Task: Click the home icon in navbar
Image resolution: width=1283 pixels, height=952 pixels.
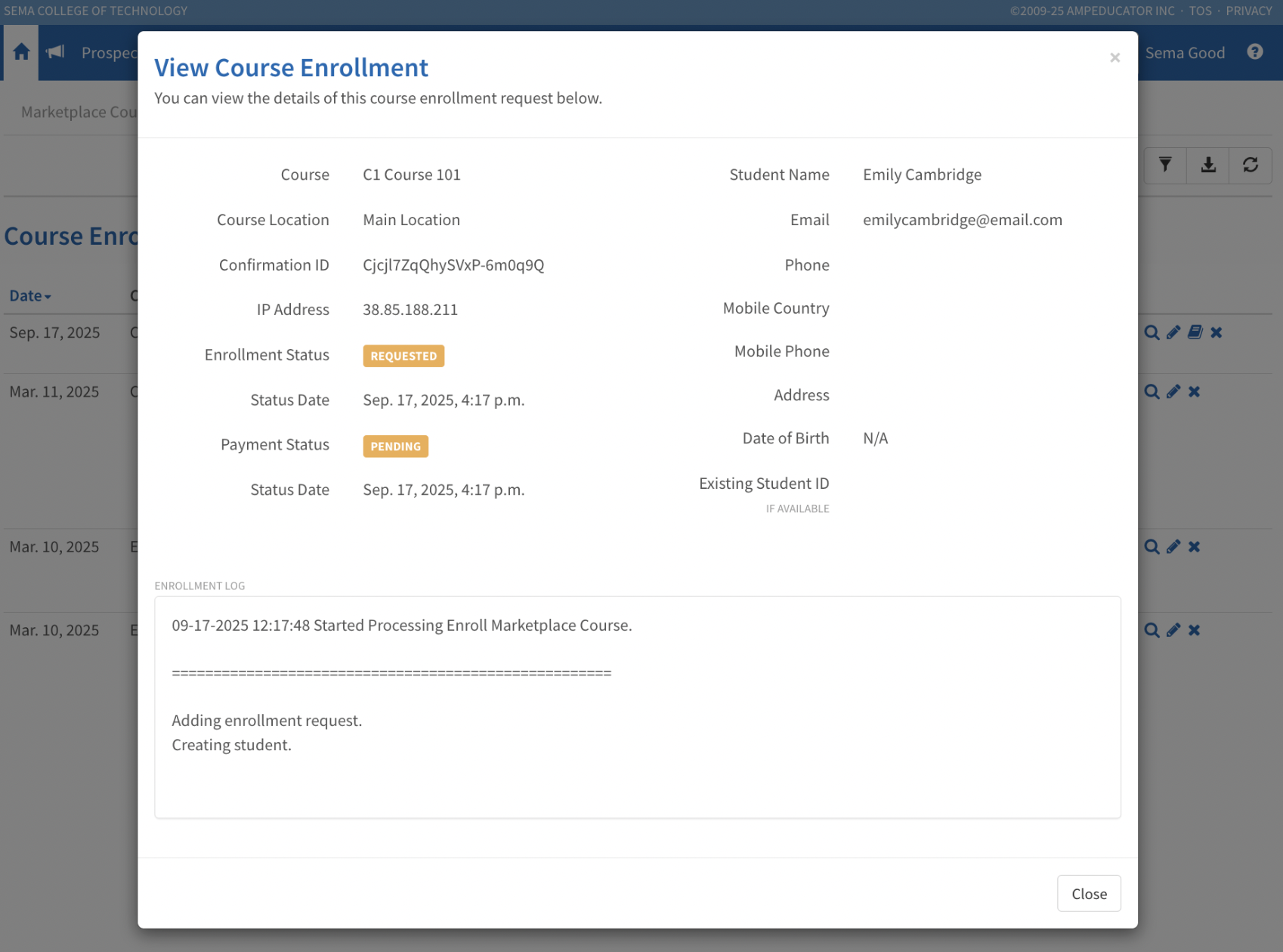Action: (x=21, y=52)
